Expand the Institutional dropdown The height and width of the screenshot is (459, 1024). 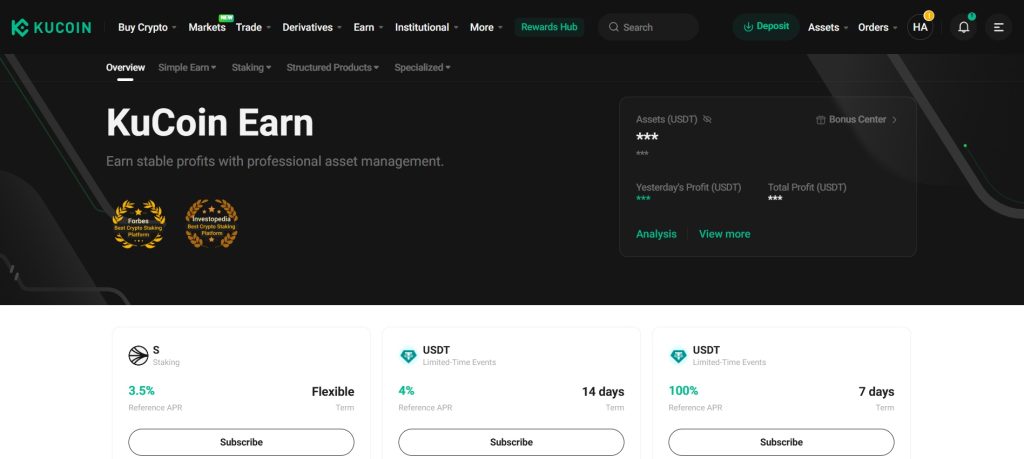(x=426, y=27)
